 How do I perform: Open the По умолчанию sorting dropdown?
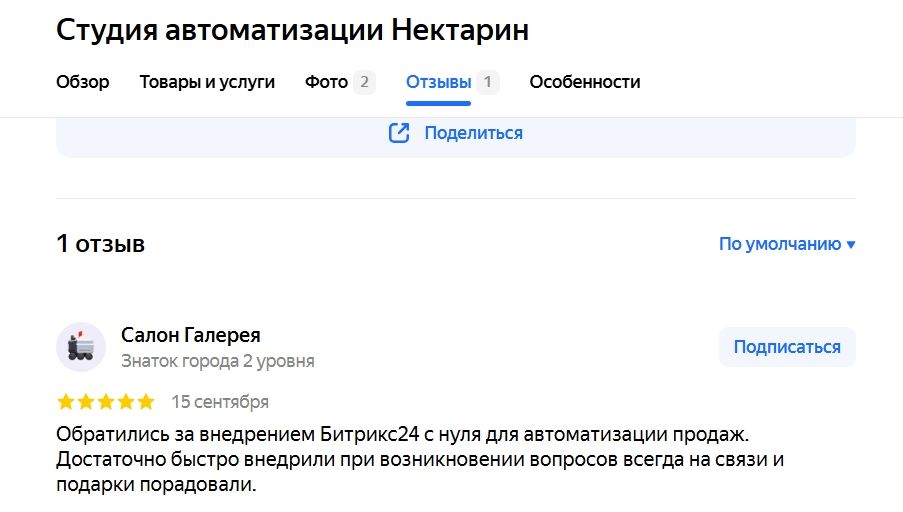780,244
